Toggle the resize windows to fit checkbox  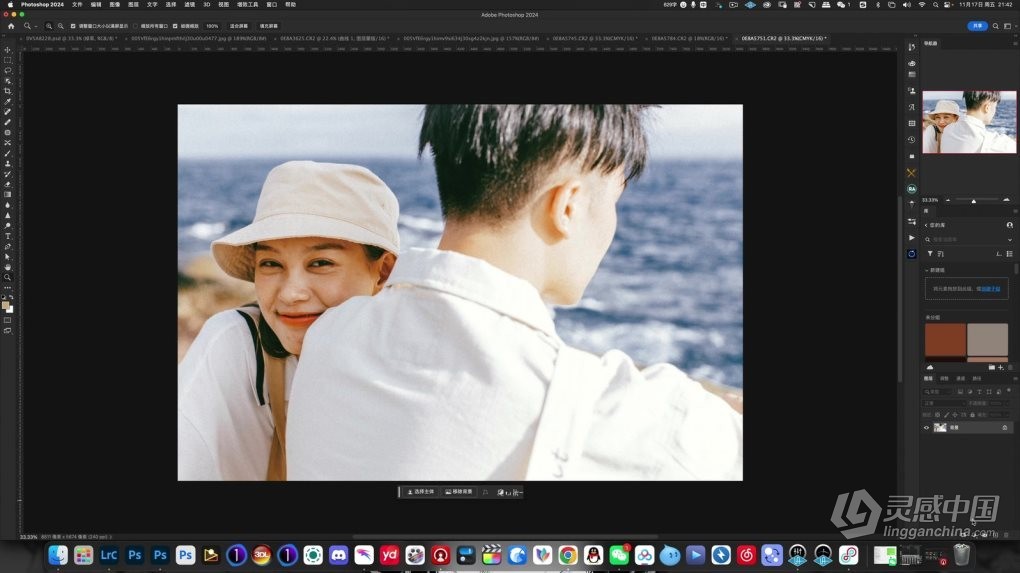pos(74,26)
